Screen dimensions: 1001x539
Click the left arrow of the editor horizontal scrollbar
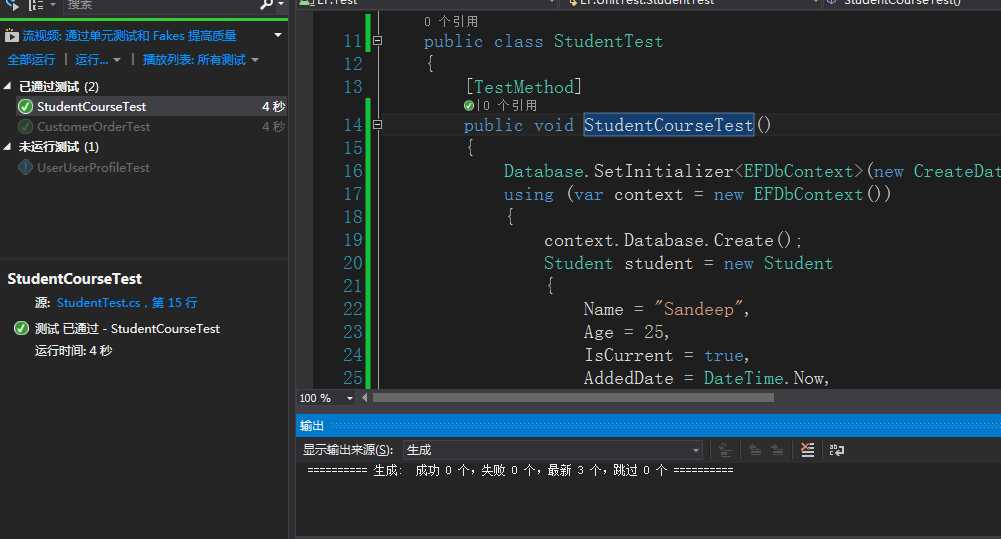click(365, 398)
